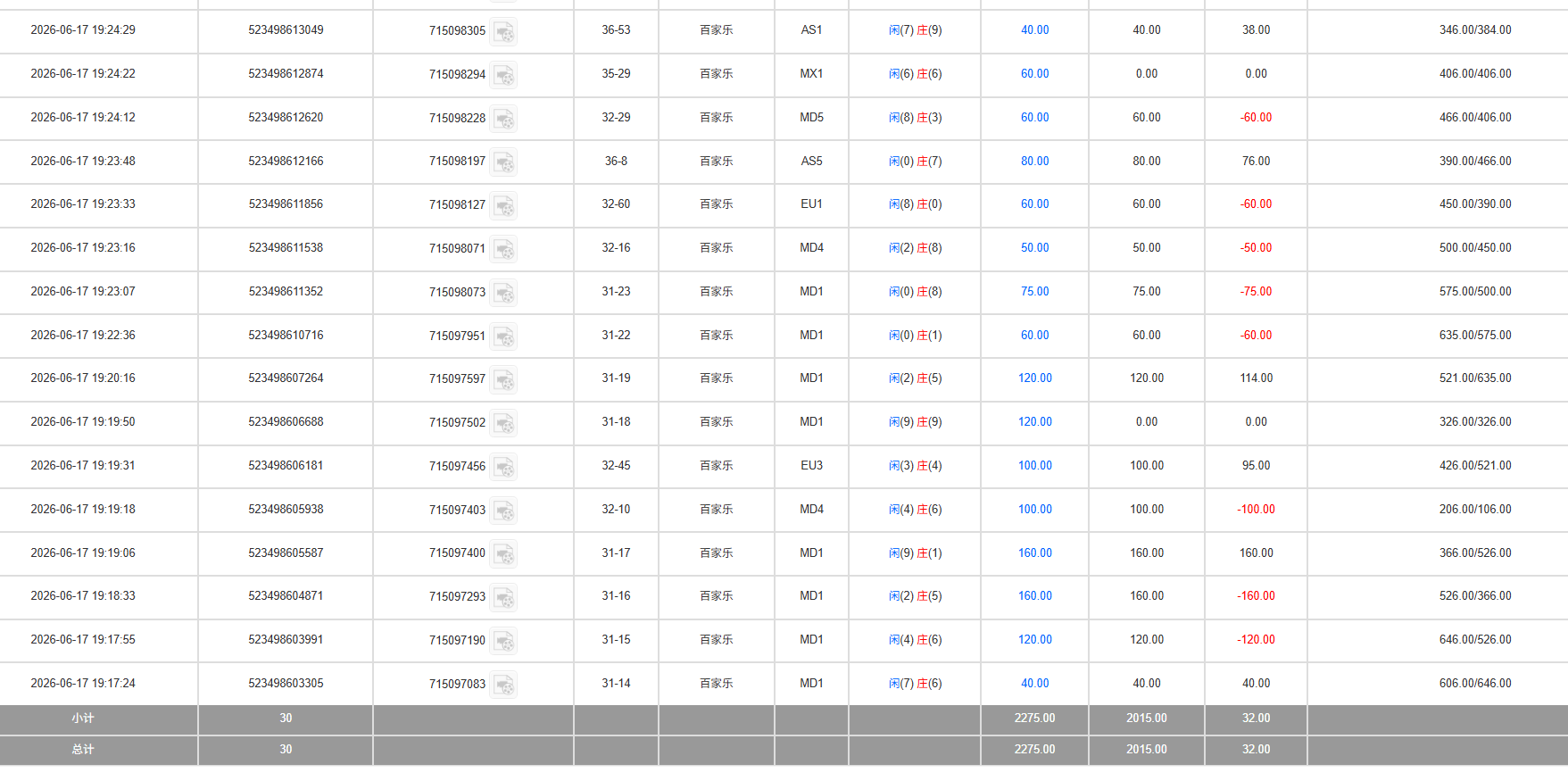Open replay icon beside game 715097400
The image size is (1568, 781).
503,555
